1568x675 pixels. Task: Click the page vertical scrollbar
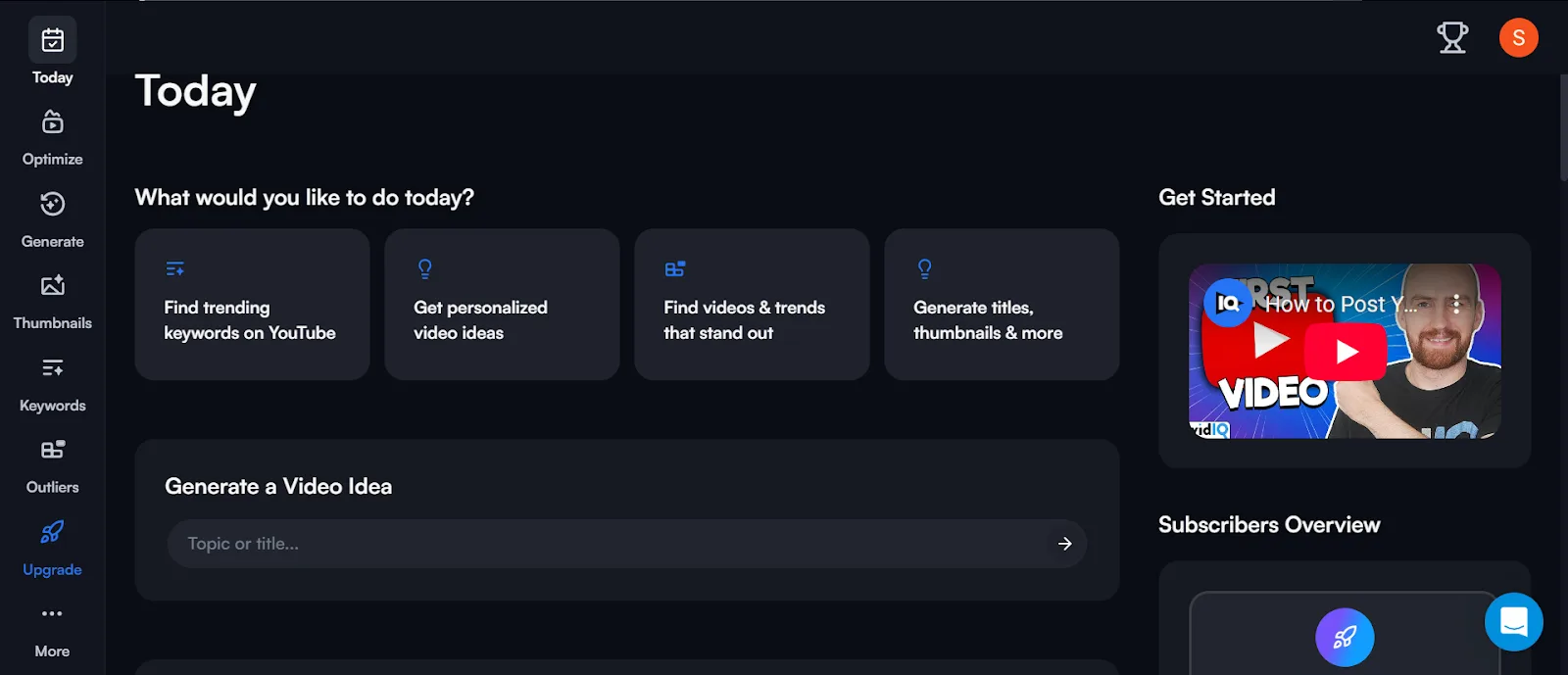1563,127
